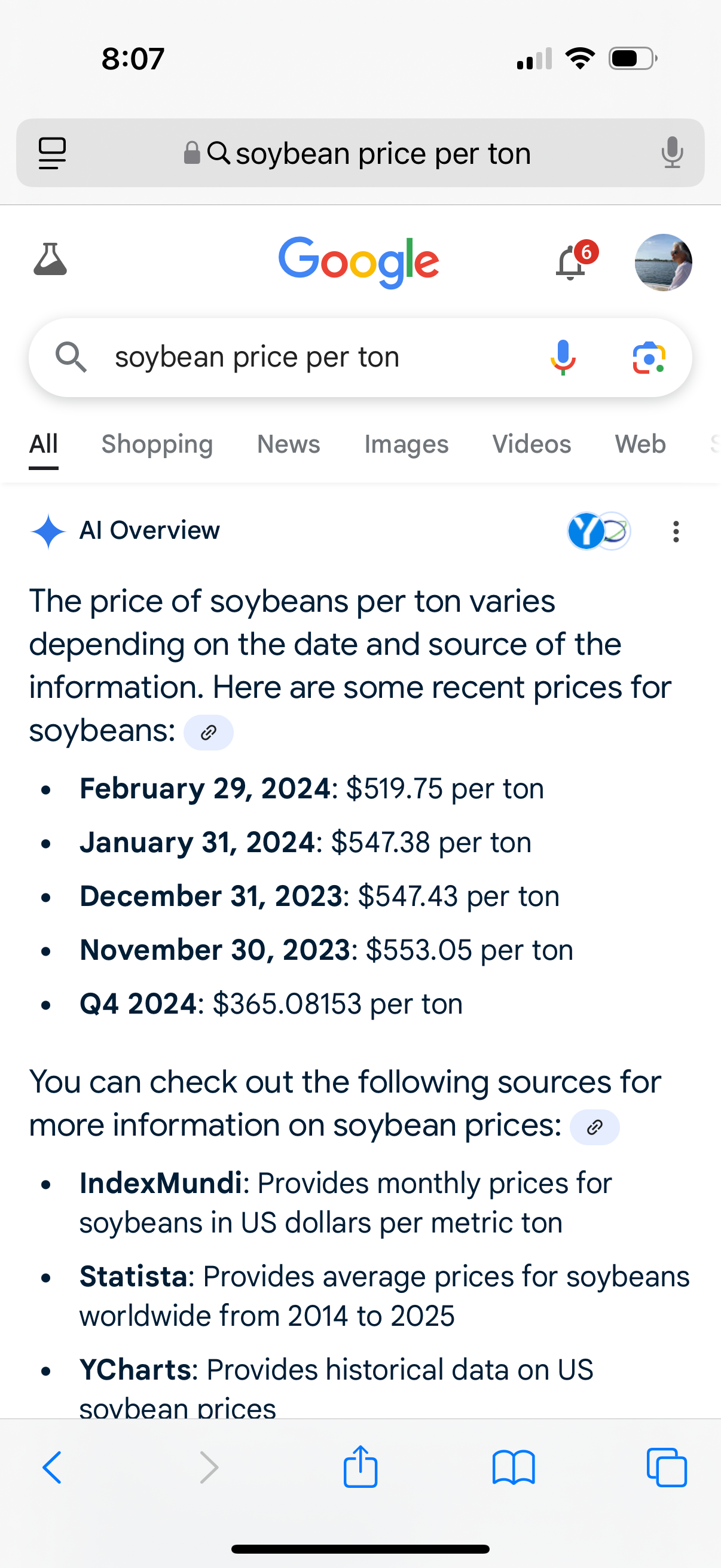Start voice search with colored microphone
This screenshot has height=1568, width=721.
pyautogui.click(x=563, y=357)
